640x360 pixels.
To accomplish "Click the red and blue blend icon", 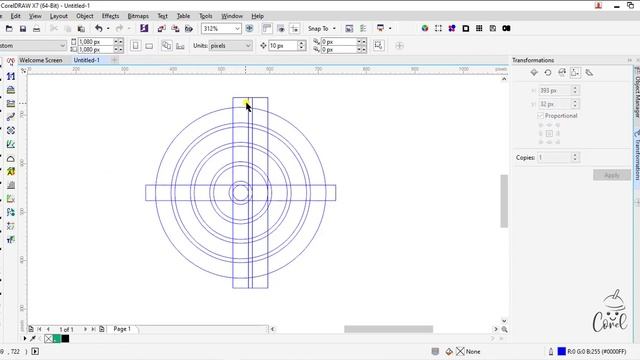I will (x=452, y=28).
